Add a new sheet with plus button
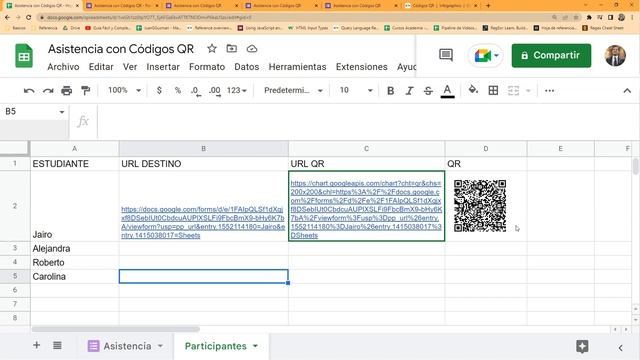640x360 pixels. [x=36, y=345]
